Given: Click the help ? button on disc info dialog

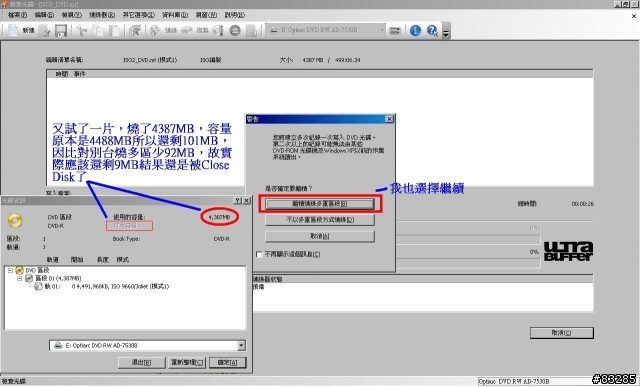Looking at the screenshot, I should click(238, 200).
